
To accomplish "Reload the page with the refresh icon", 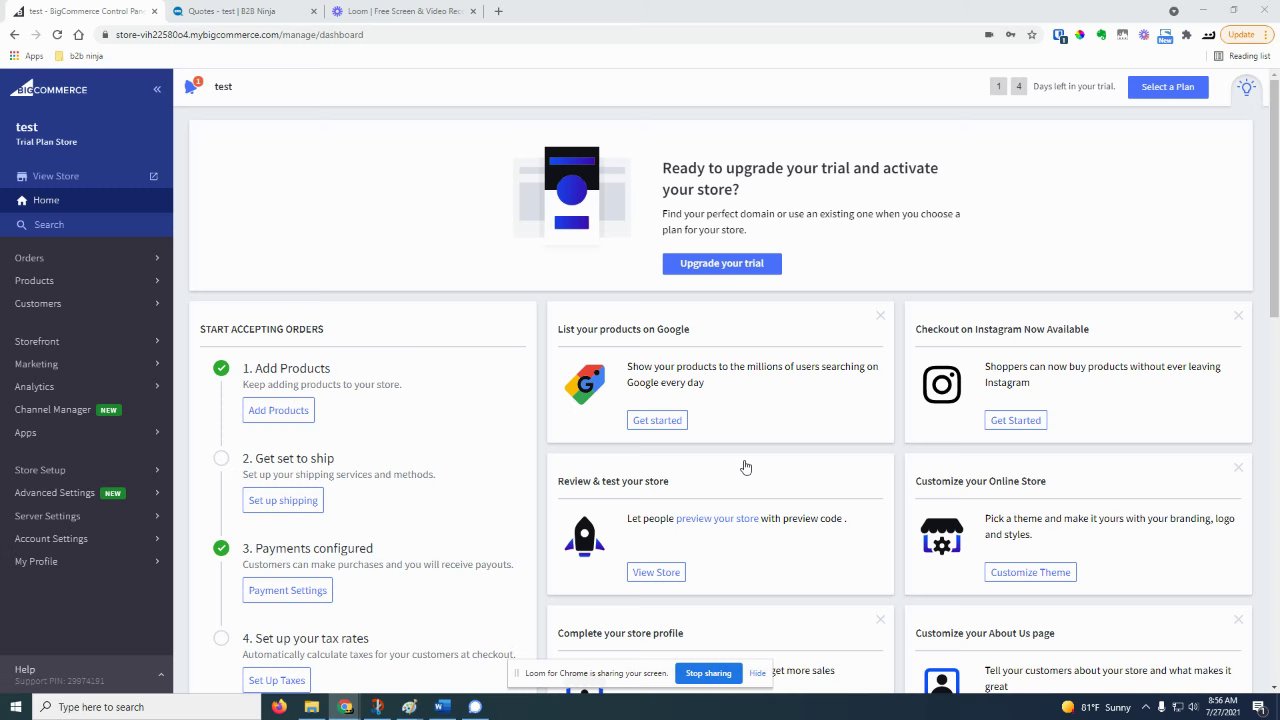I will [x=57, y=35].
